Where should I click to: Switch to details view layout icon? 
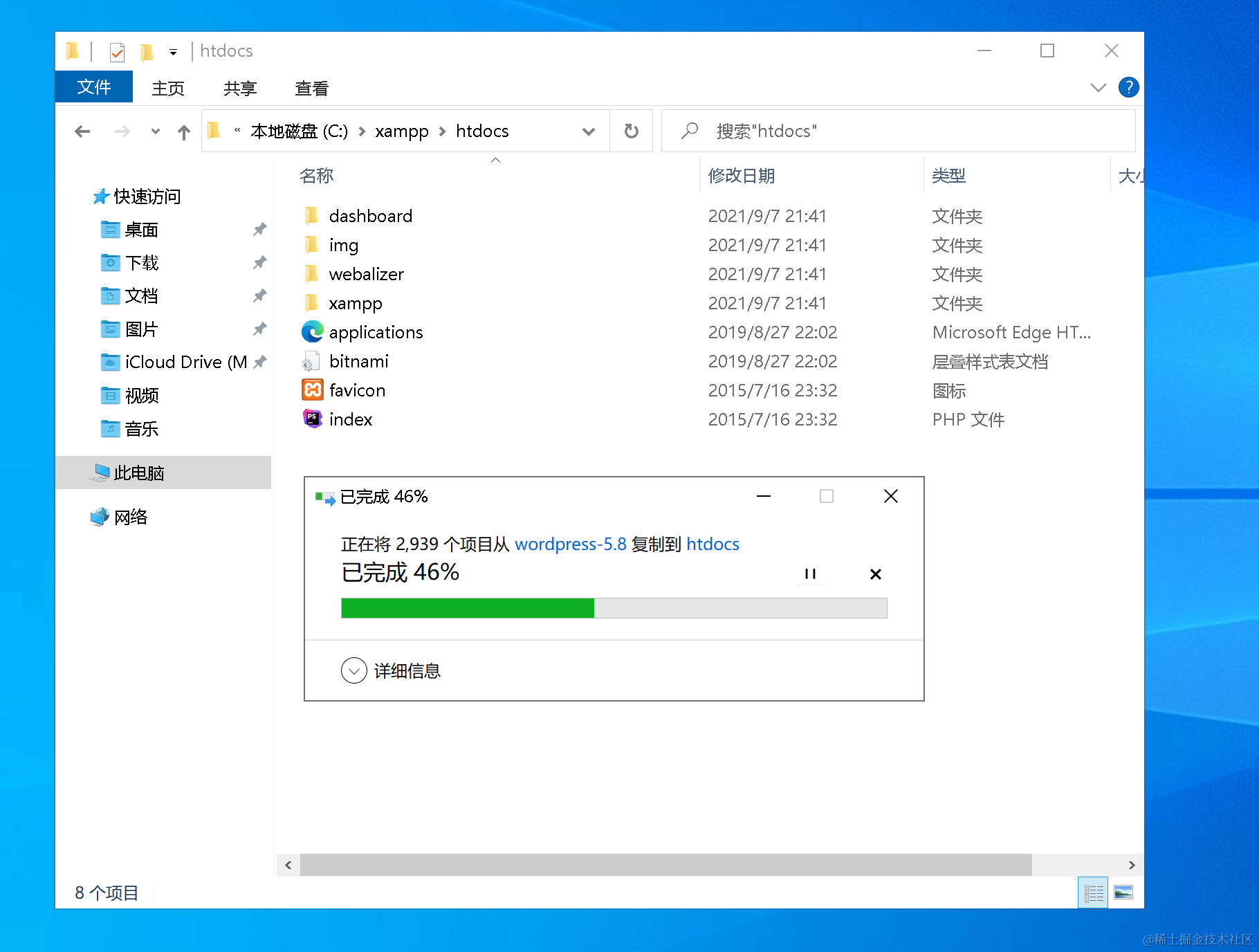coord(1093,893)
